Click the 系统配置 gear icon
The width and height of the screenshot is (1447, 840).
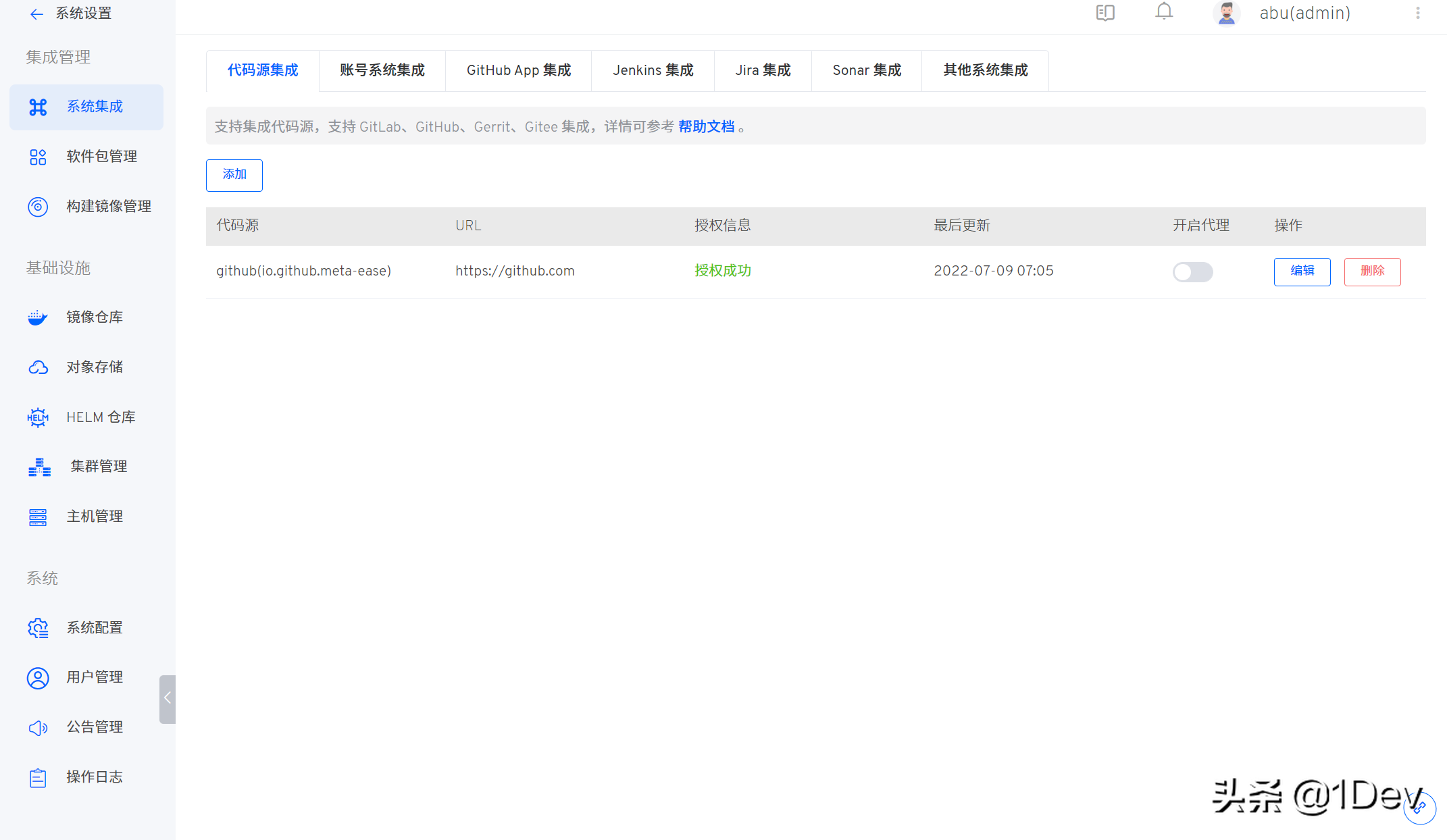click(x=38, y=628)
